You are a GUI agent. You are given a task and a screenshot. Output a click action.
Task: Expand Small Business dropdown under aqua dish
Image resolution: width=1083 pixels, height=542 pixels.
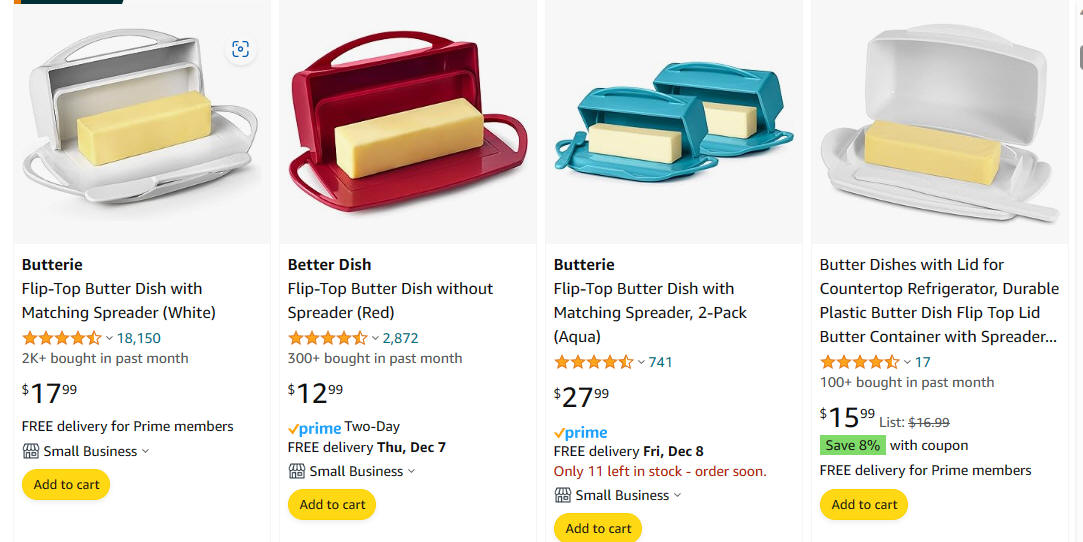678,495
